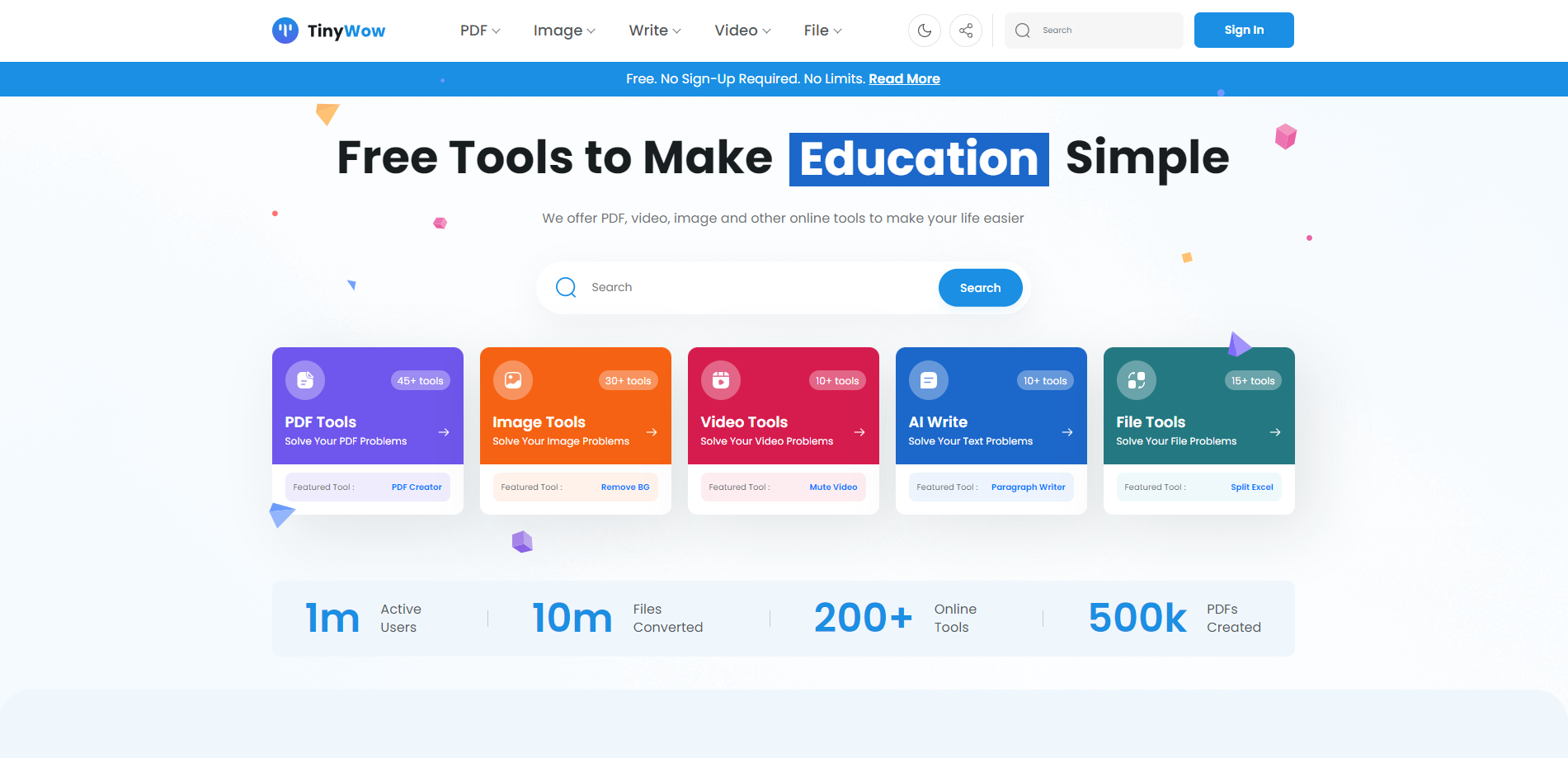Expand the Image dropdown menu
The height and width of the screenshot is (758, 1568).
point(564,31)
